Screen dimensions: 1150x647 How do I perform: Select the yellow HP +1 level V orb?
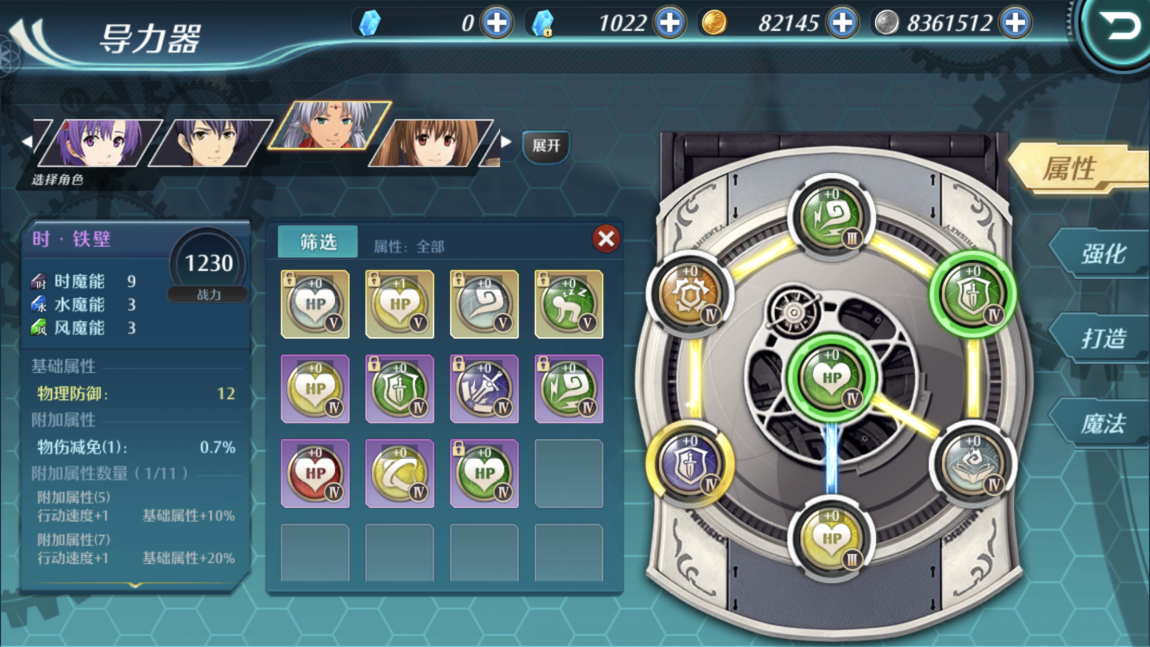pos(400,304)
